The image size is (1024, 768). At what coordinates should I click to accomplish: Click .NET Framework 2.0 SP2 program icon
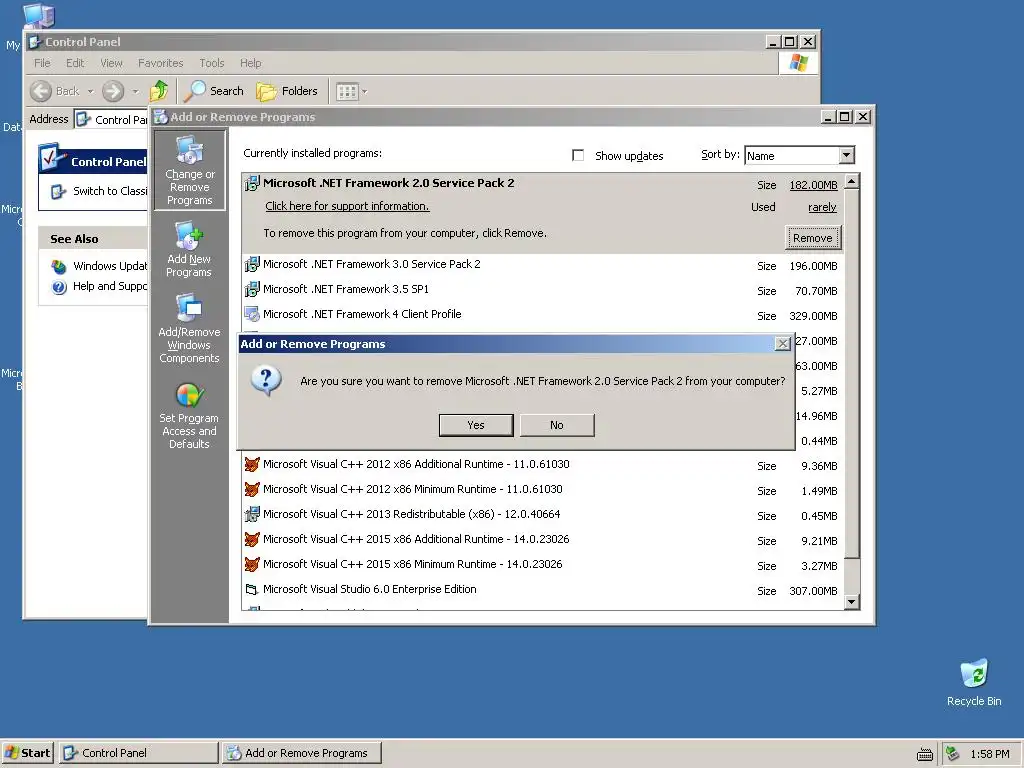252,184
